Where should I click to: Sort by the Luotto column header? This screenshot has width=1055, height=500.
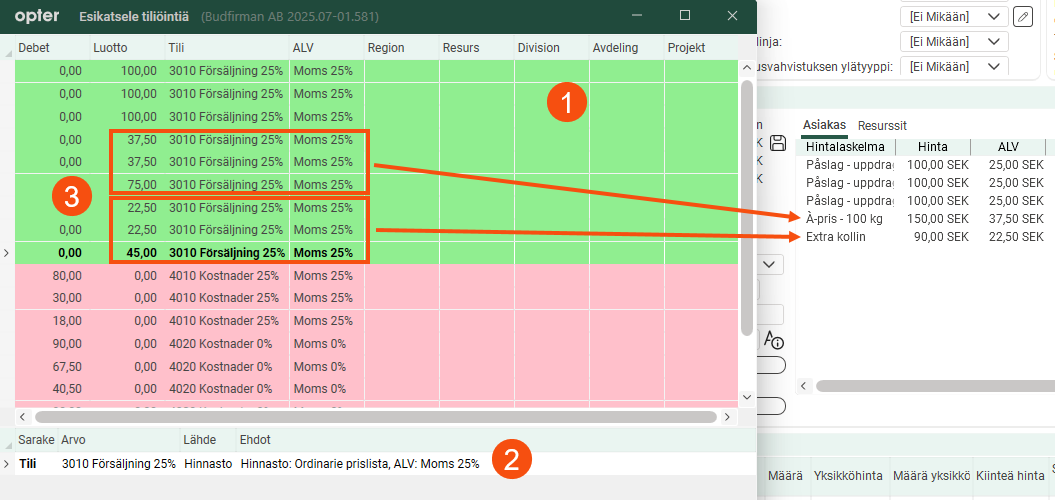[x=125, y=47]
